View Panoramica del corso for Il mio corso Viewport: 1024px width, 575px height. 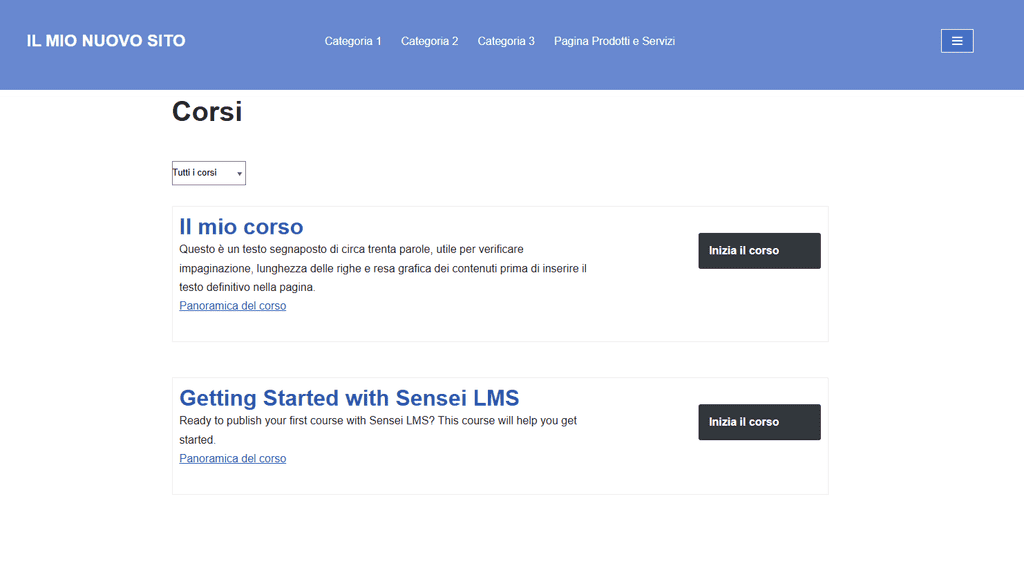(232, 306)
